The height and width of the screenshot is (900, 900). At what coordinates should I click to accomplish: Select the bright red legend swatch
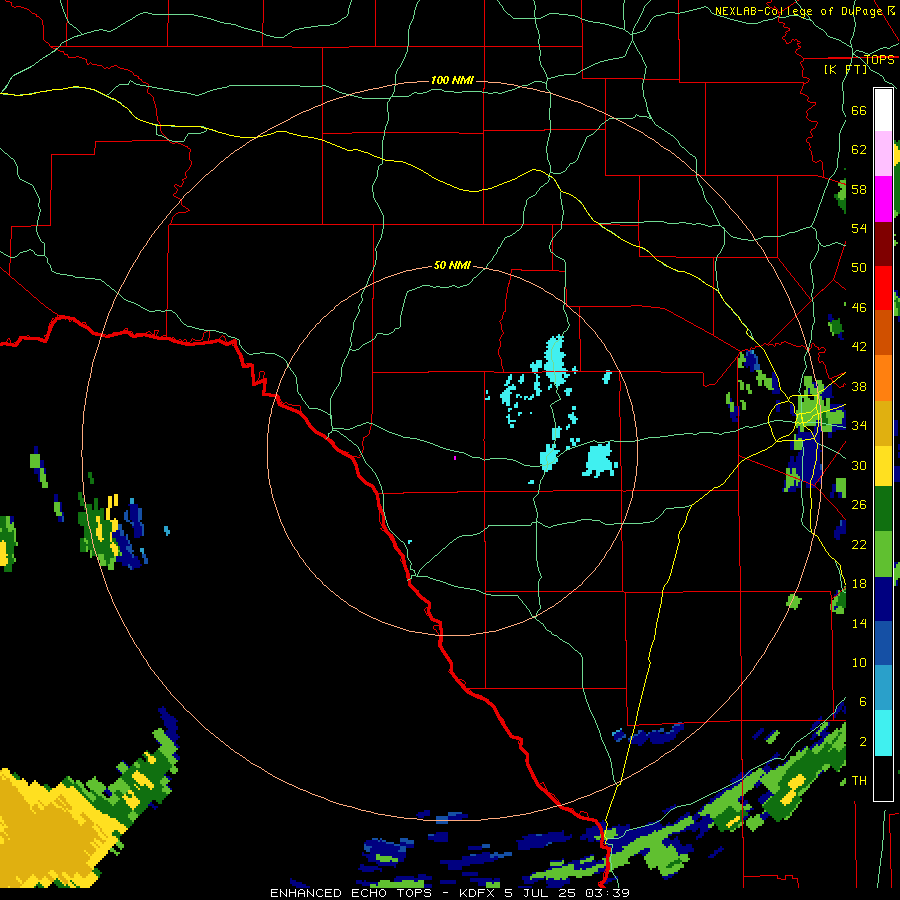(883, 288)
